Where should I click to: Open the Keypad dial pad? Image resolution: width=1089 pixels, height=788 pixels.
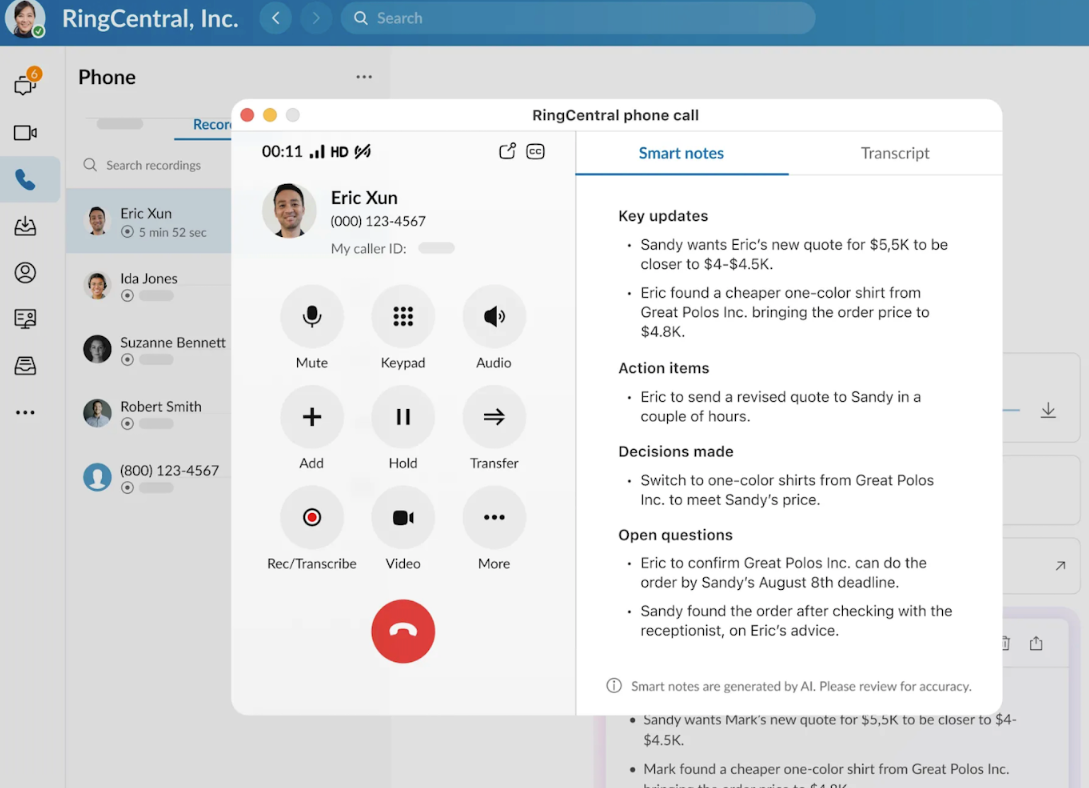pos(403,317)
